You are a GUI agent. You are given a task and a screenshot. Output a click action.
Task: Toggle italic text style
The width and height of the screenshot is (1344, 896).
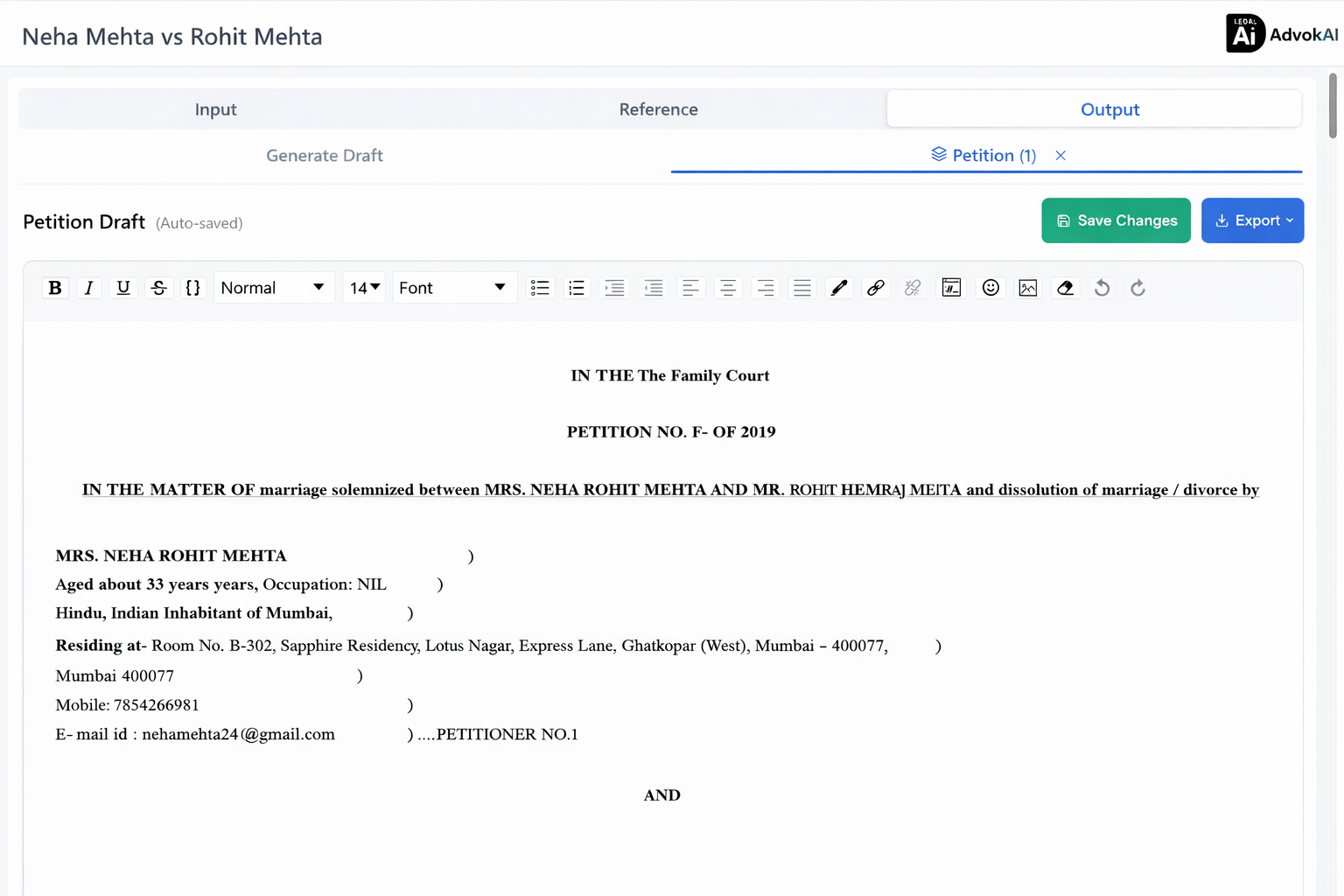88,288
